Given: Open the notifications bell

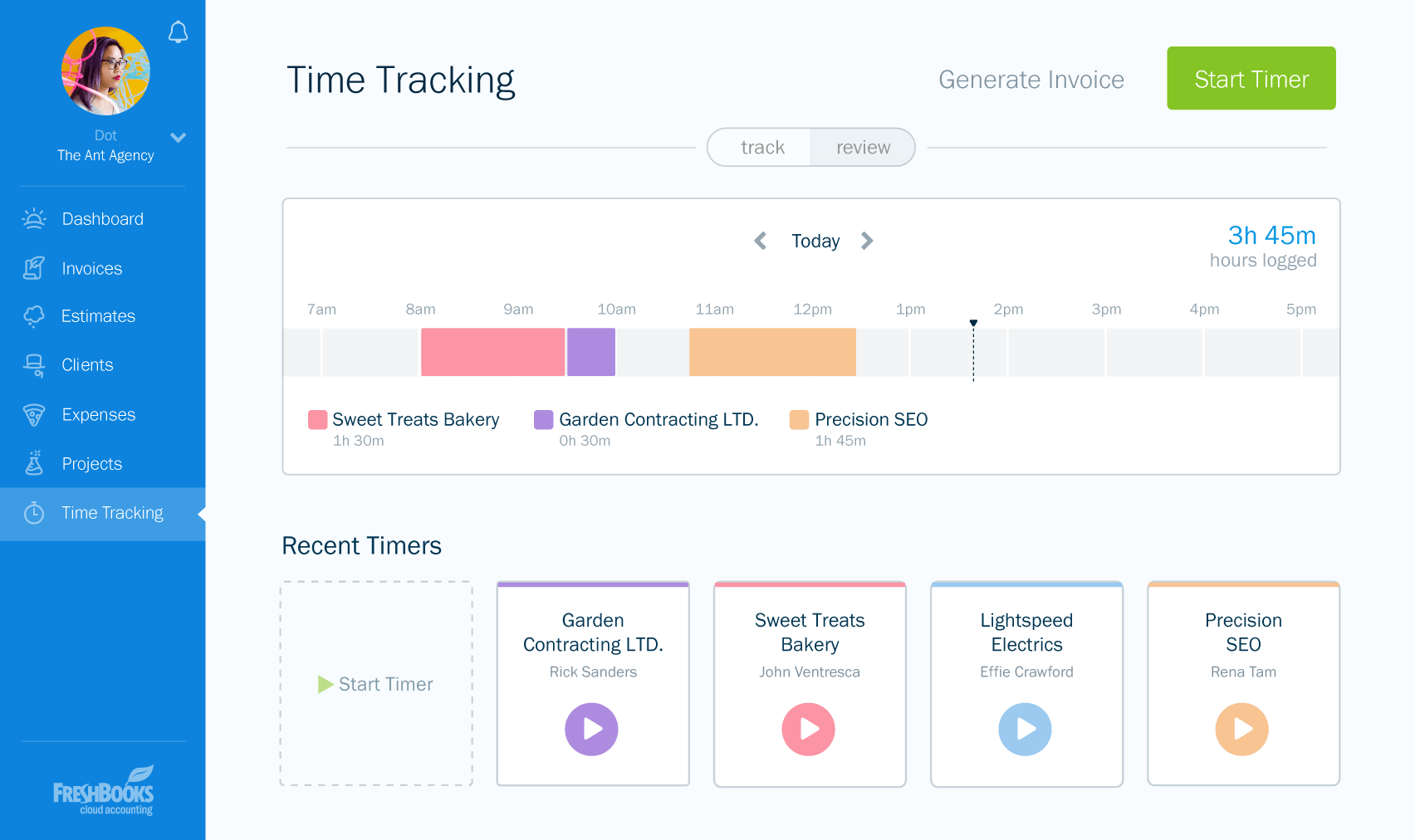Looking at the screenshot, I should coord(178,33).
